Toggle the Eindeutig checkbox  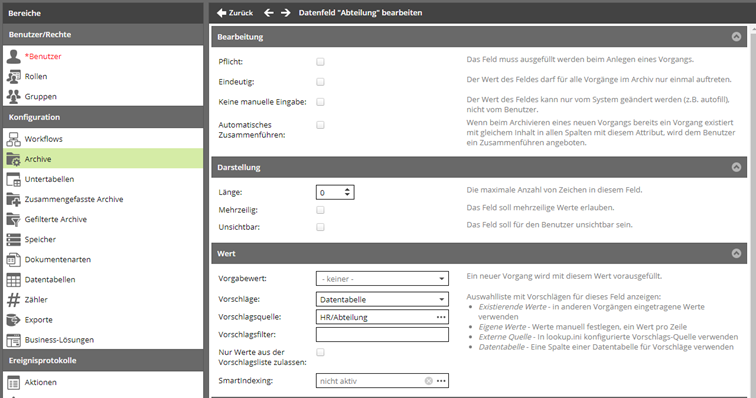coord(320,82)
